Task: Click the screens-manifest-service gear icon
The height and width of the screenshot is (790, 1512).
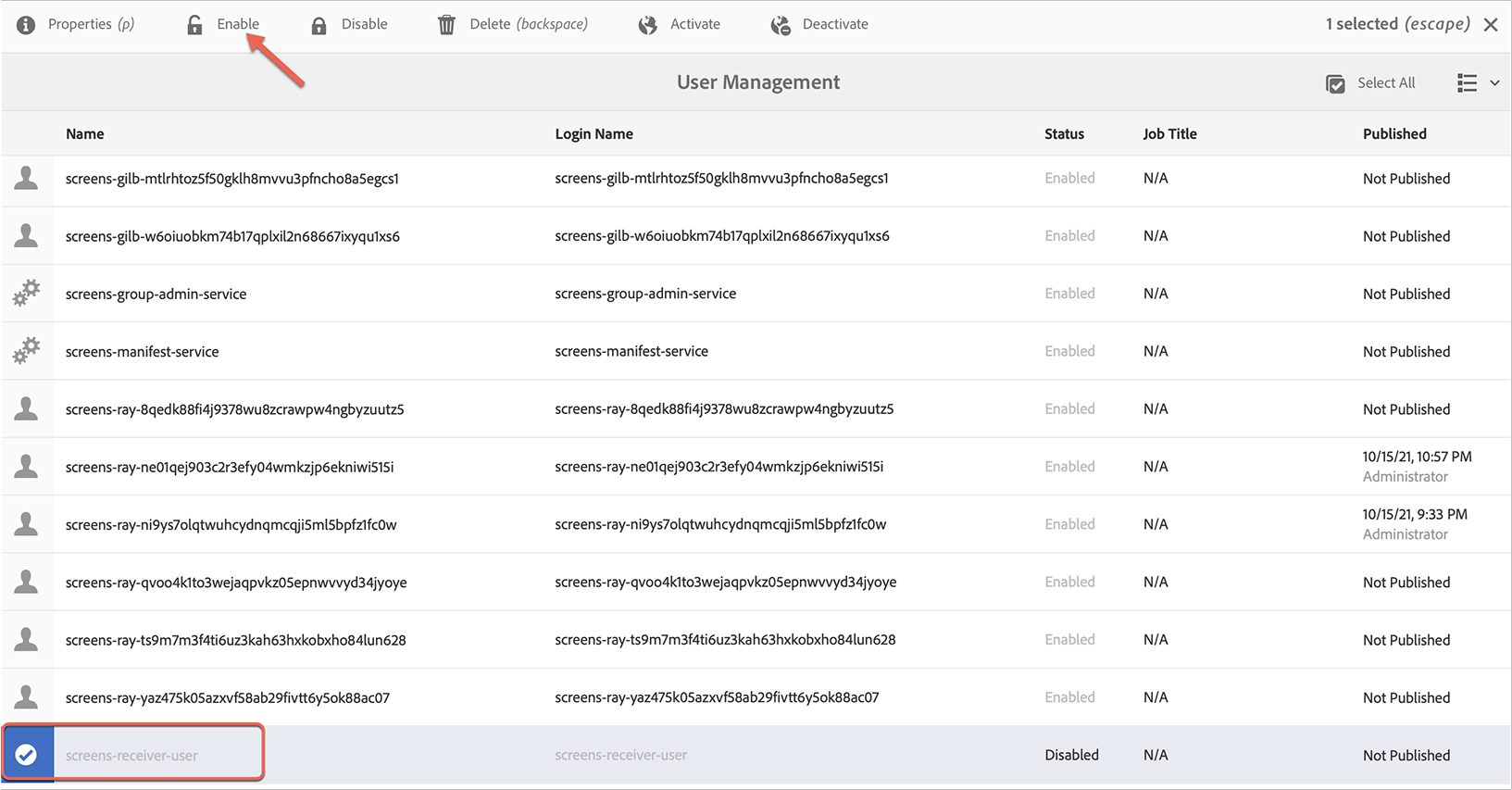Action: 26,351
